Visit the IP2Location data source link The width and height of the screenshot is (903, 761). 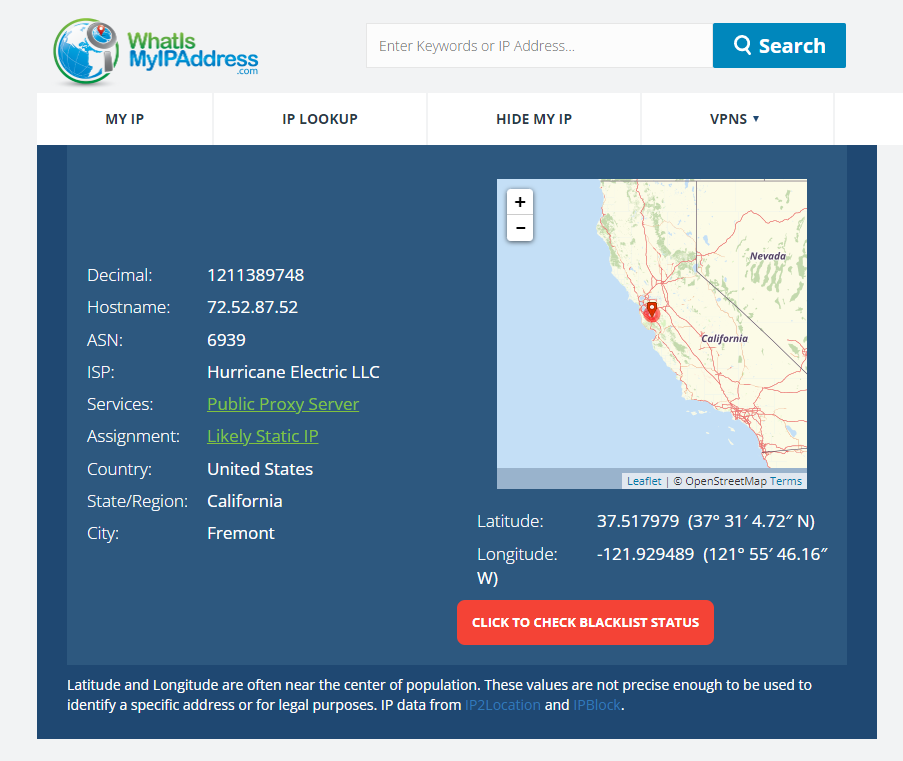(x=502, y=705)
